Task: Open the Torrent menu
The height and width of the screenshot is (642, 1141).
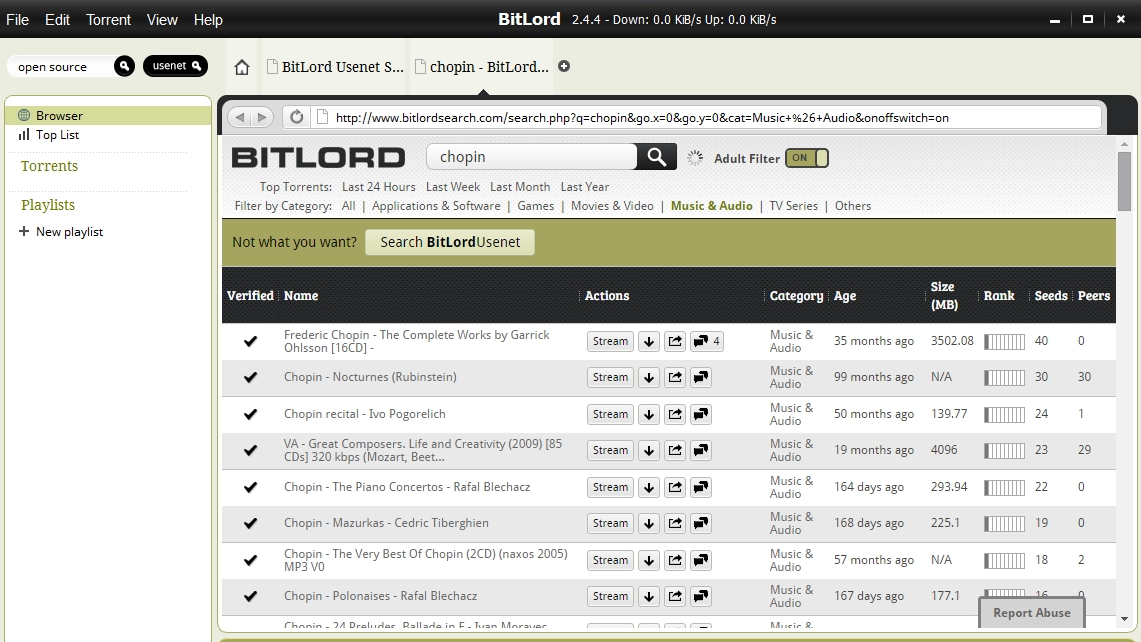Action: tap(108, 20)
